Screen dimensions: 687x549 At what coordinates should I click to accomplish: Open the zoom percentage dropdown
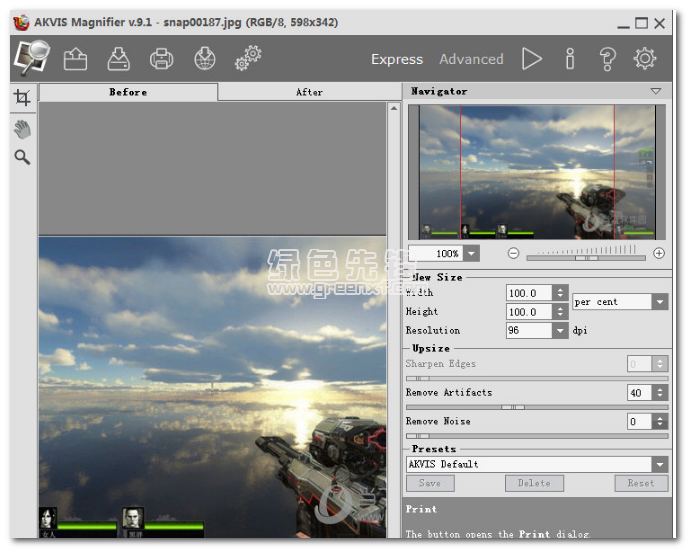[471, 254]
